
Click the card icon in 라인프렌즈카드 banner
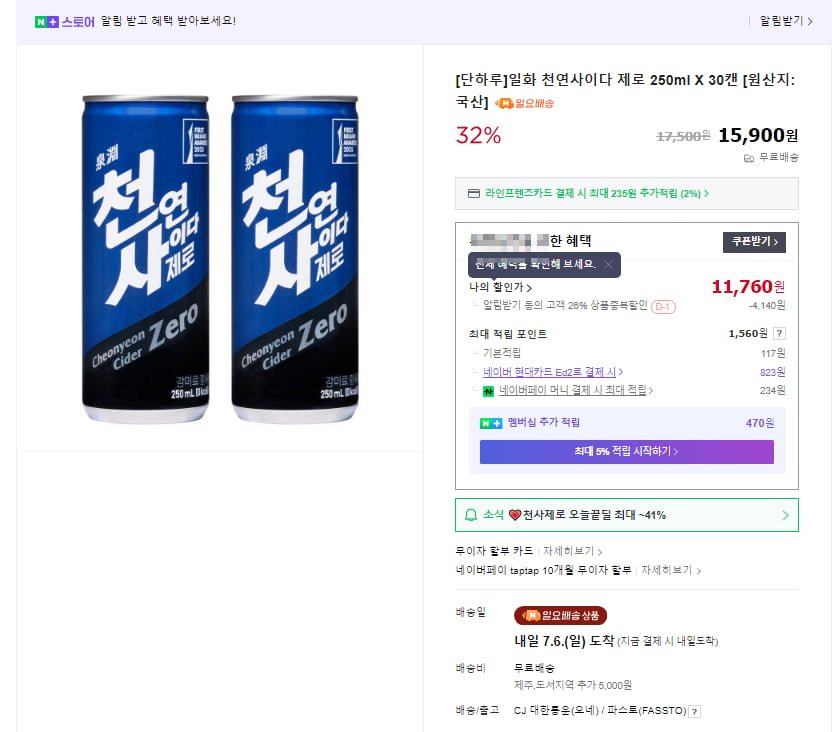pyautogui.click(x=474, y=193)
